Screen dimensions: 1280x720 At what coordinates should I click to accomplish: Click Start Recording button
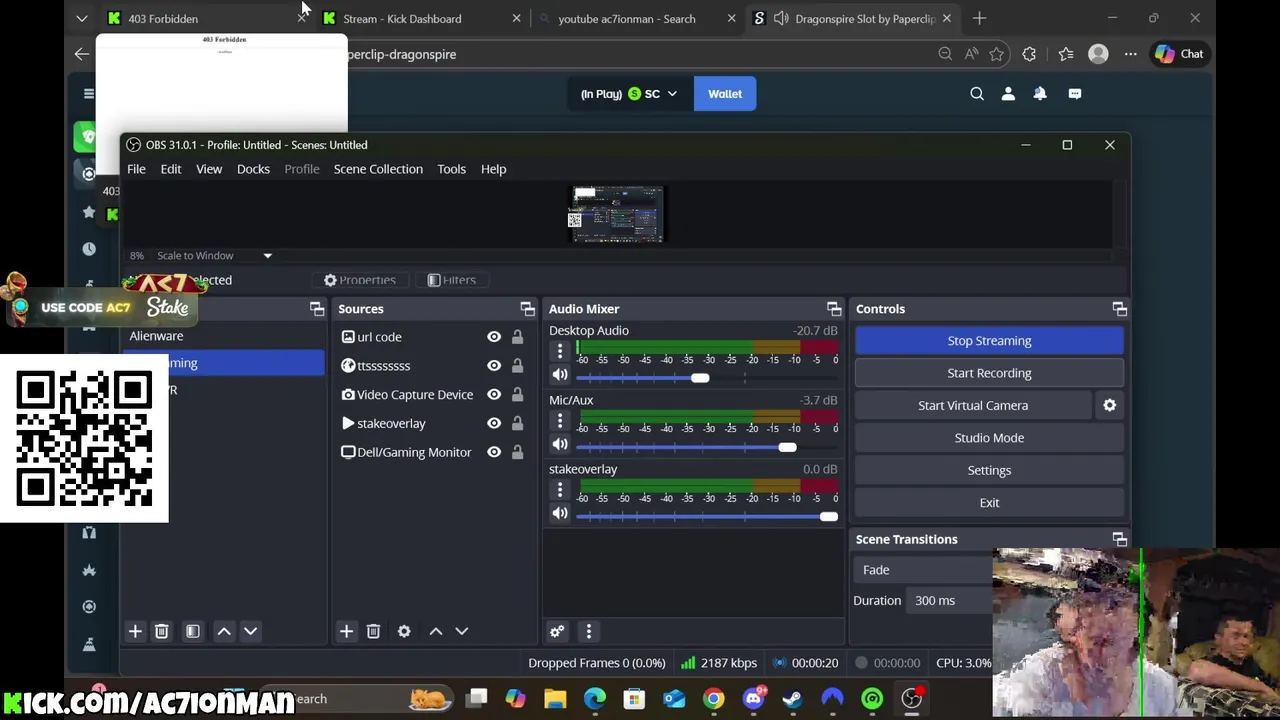click(x=989, y=373)
